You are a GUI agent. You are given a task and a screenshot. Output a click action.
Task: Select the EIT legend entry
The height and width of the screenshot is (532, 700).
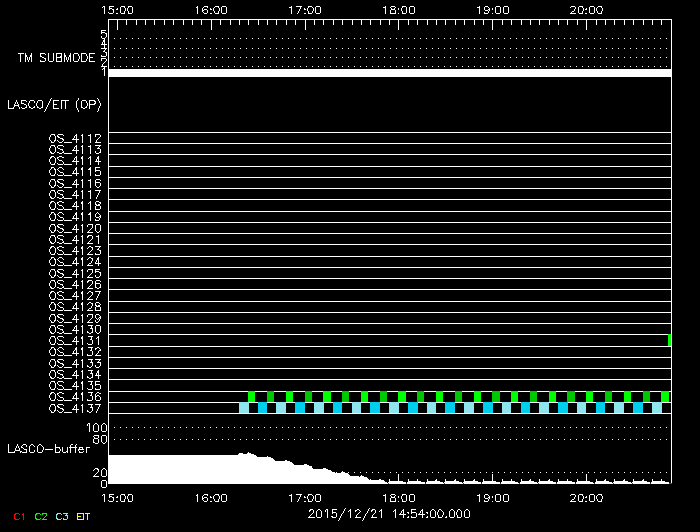(x=84, y=516)
